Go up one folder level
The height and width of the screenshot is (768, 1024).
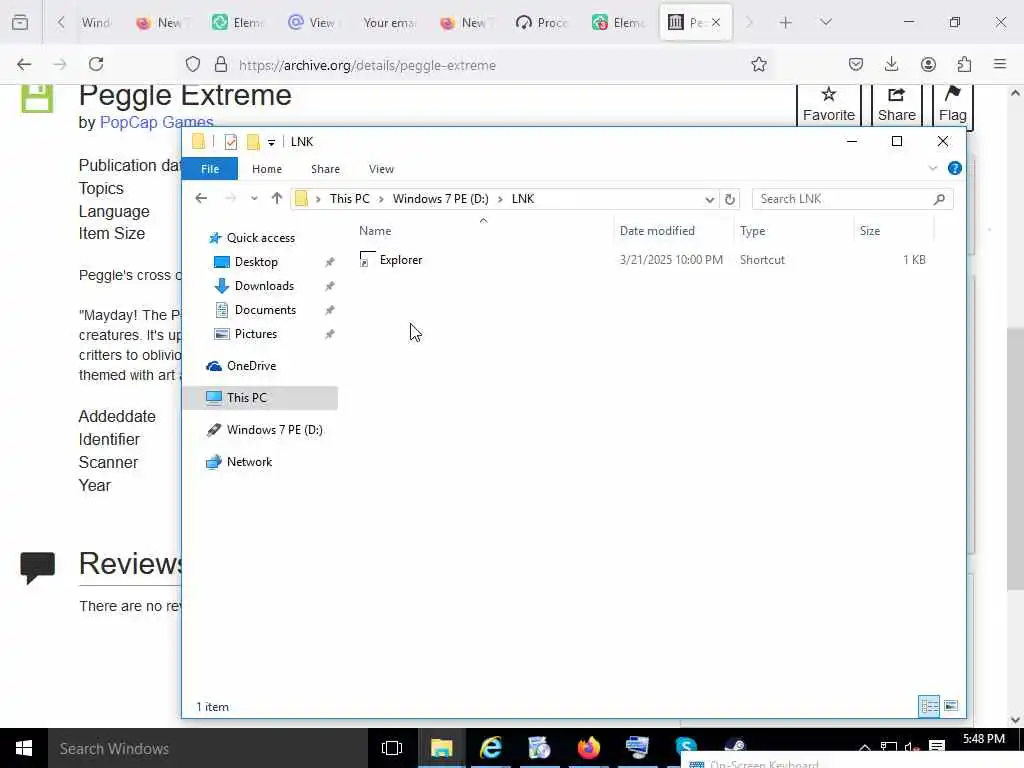[277, 199]
